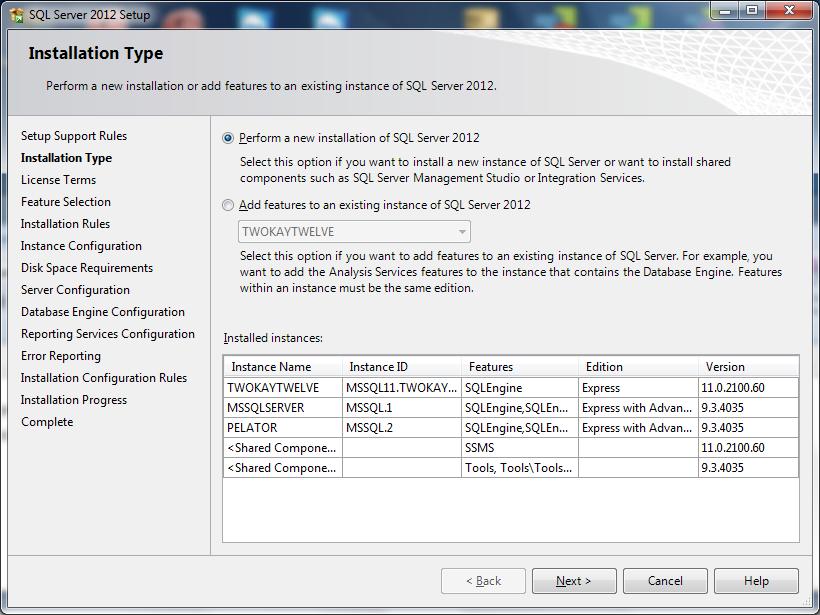Sort by the Features column header
This screenshot has height=615, width=820.
(x=520, y=367)
